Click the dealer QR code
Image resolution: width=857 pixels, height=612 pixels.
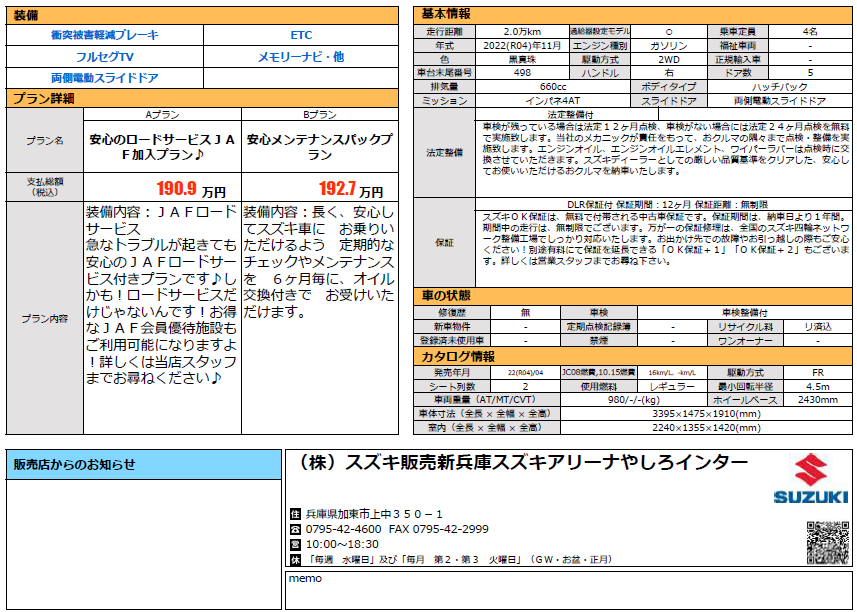[826, 543]
